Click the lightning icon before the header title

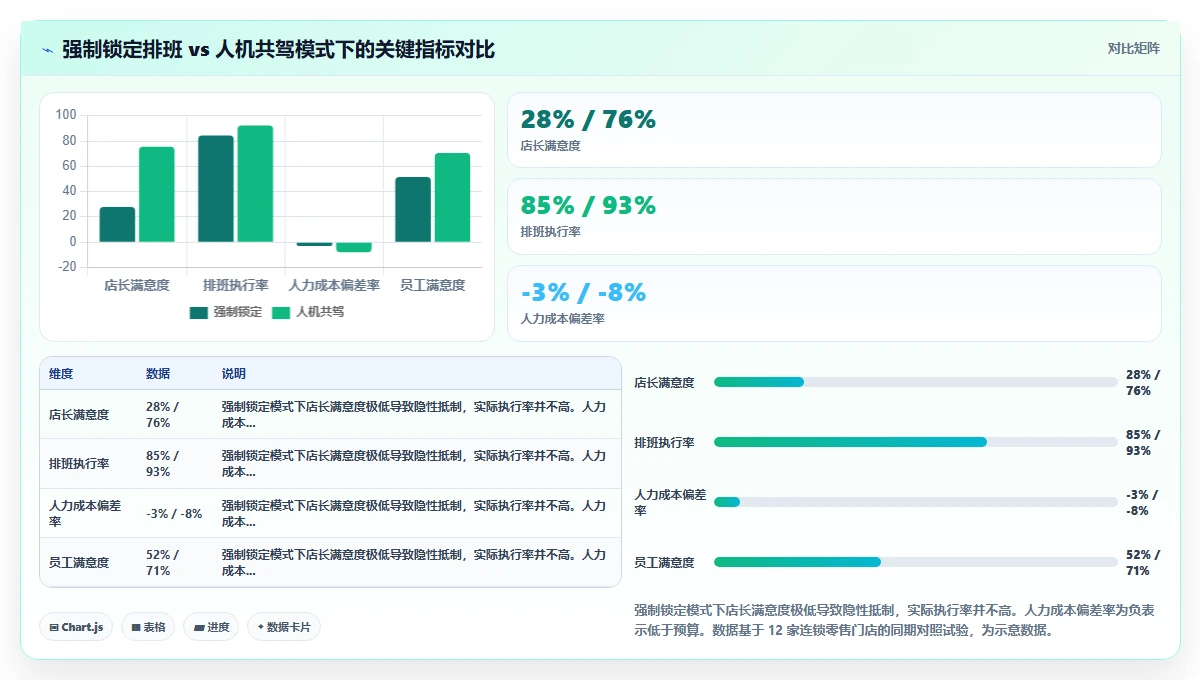[48, 50]
